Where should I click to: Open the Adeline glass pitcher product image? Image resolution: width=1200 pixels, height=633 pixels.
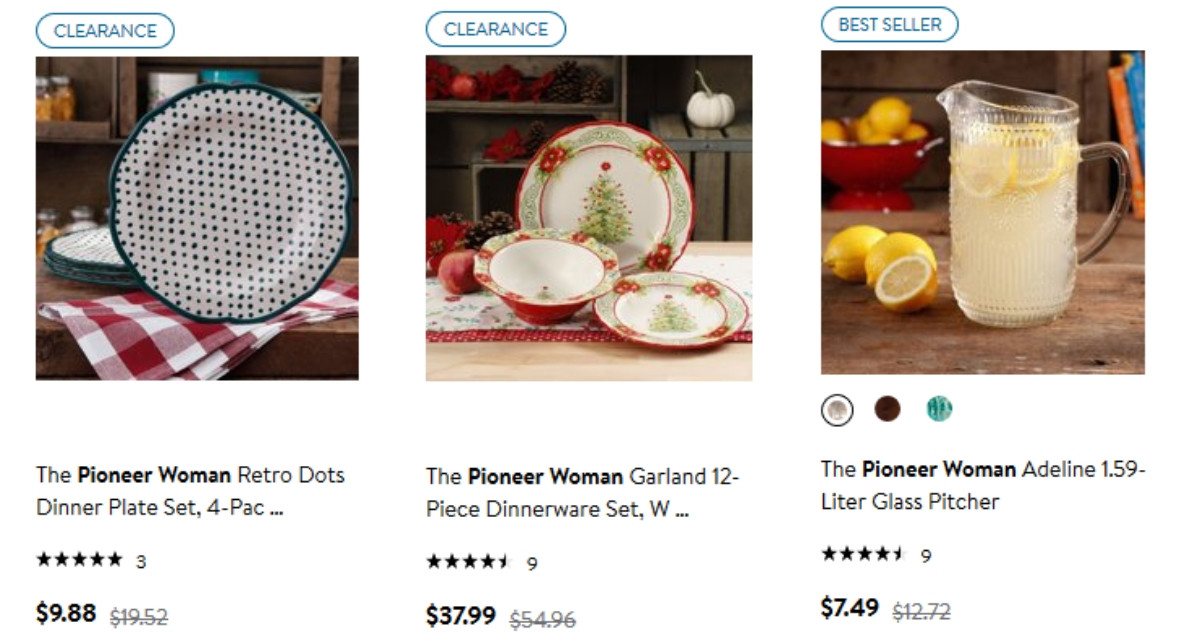[x=982, y=213]
